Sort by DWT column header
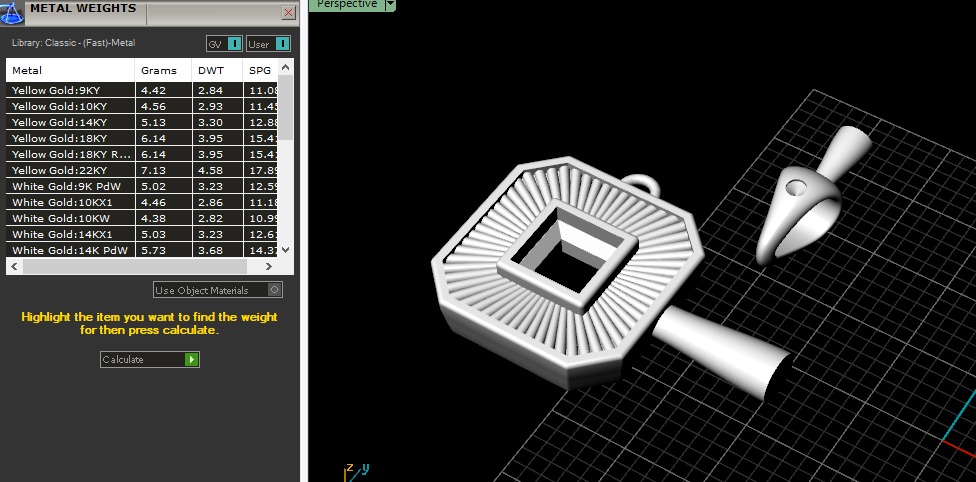Image resolution: width=976 pixels, height=482 pixels. [217, 70]
